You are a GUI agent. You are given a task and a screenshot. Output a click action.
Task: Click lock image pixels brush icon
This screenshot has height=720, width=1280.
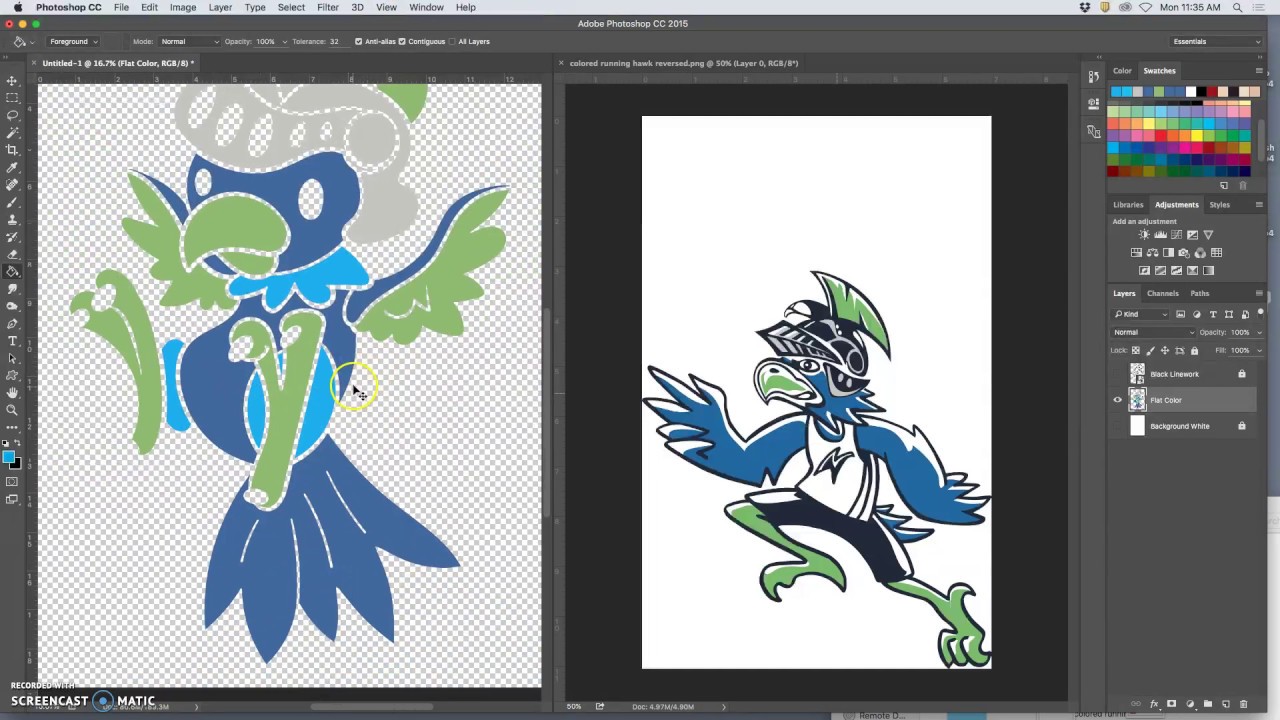pyautogui.click(x=1150, y=351)
